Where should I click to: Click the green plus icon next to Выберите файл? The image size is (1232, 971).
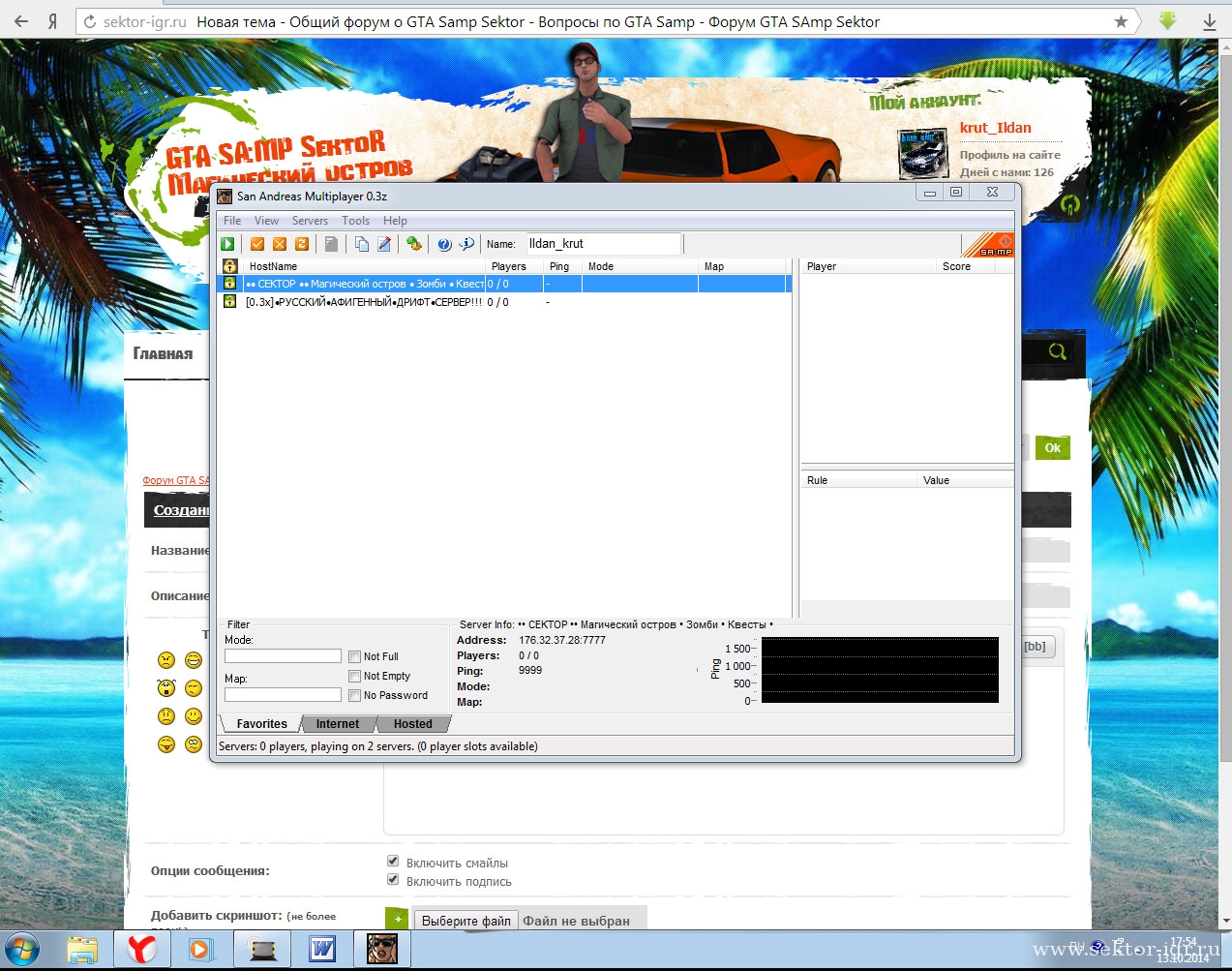[x=397, y=919]
